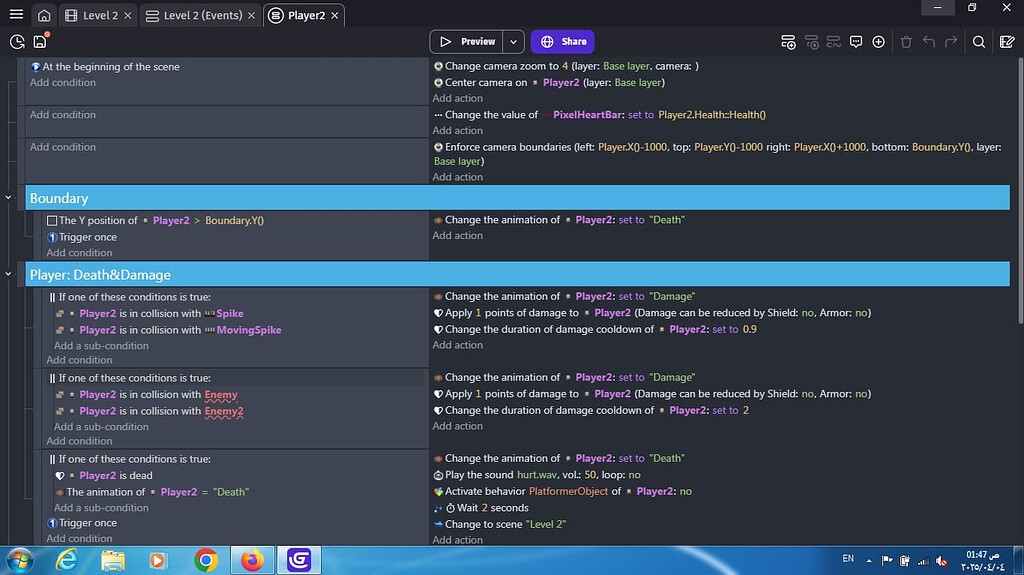Edit the damage cooldown value 0.9
1024x575 pixels.
click(x=749, y=329)
